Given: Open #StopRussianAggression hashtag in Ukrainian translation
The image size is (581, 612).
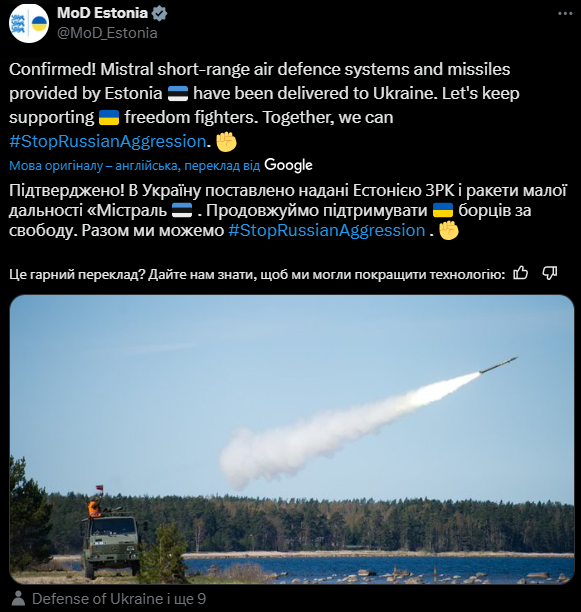Looking at the screenshot, I should click(x=327, y=230).
